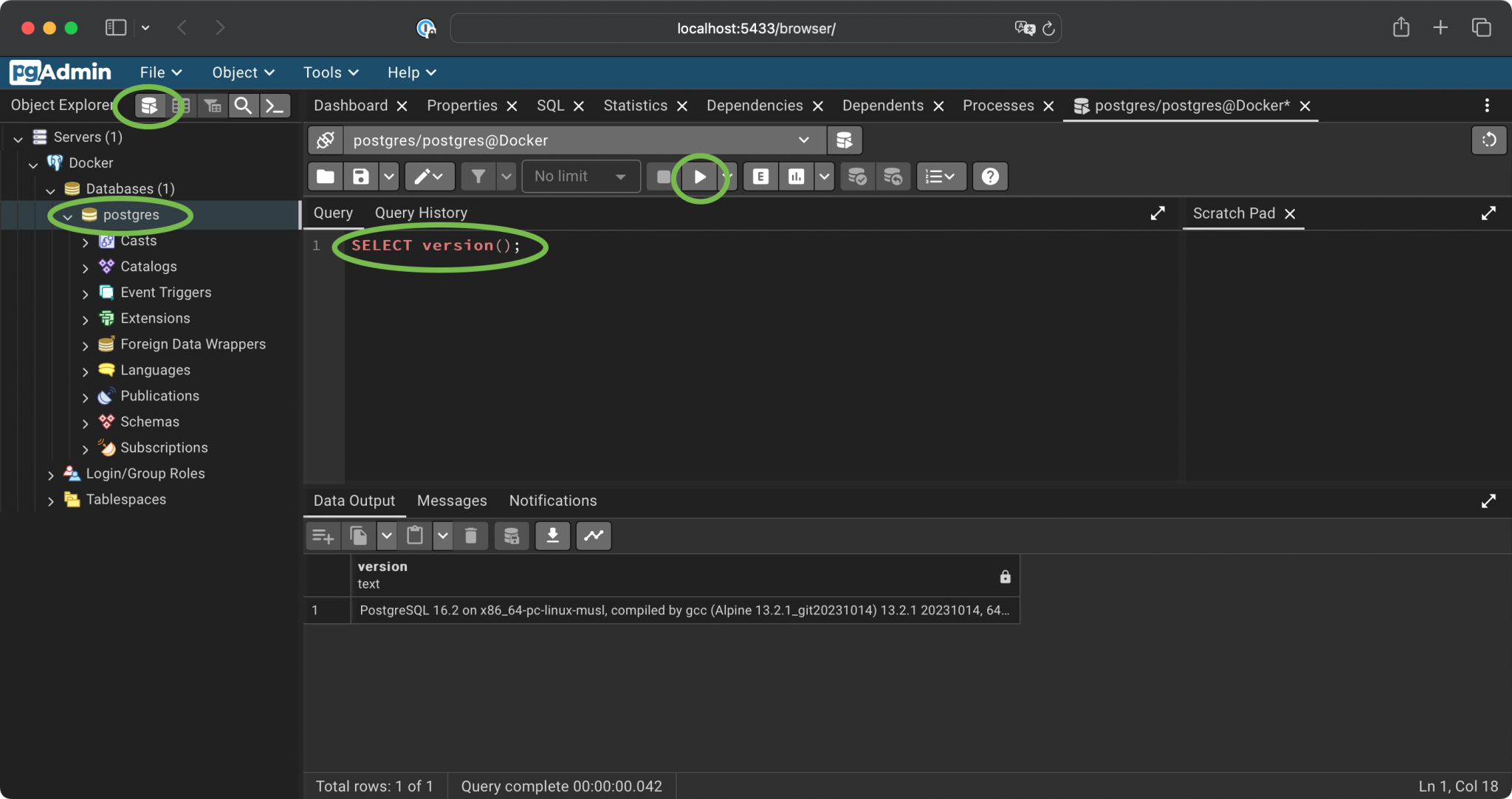Screen dimensions: 1512x799
Task: Stop the running query with stop button
Action: tap(663, 176)
